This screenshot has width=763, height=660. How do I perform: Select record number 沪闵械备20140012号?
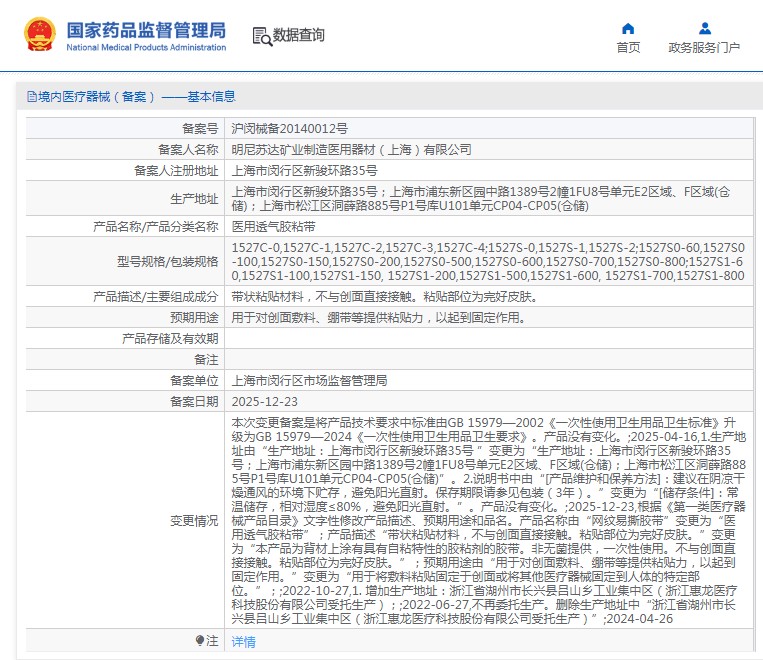coord(290,128)
